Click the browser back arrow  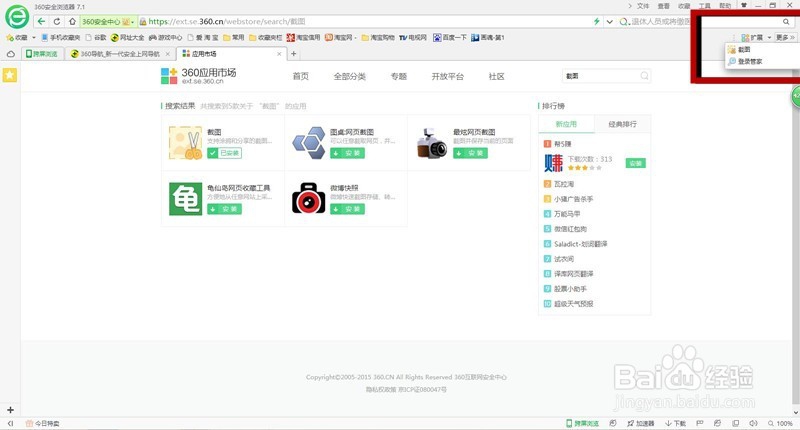click(x=42, y=21)
